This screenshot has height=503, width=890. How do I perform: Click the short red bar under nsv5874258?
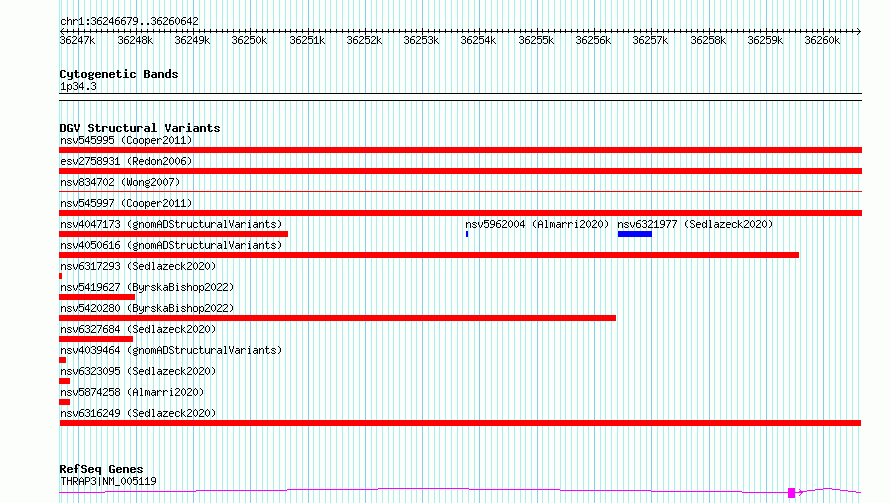(x=65, y=402)
